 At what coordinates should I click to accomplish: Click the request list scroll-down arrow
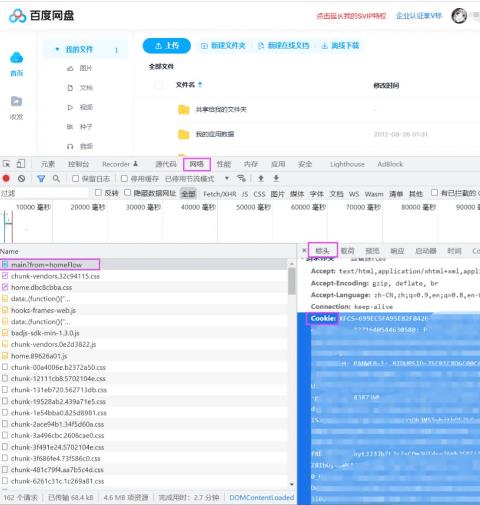click(x=292, y=484)
